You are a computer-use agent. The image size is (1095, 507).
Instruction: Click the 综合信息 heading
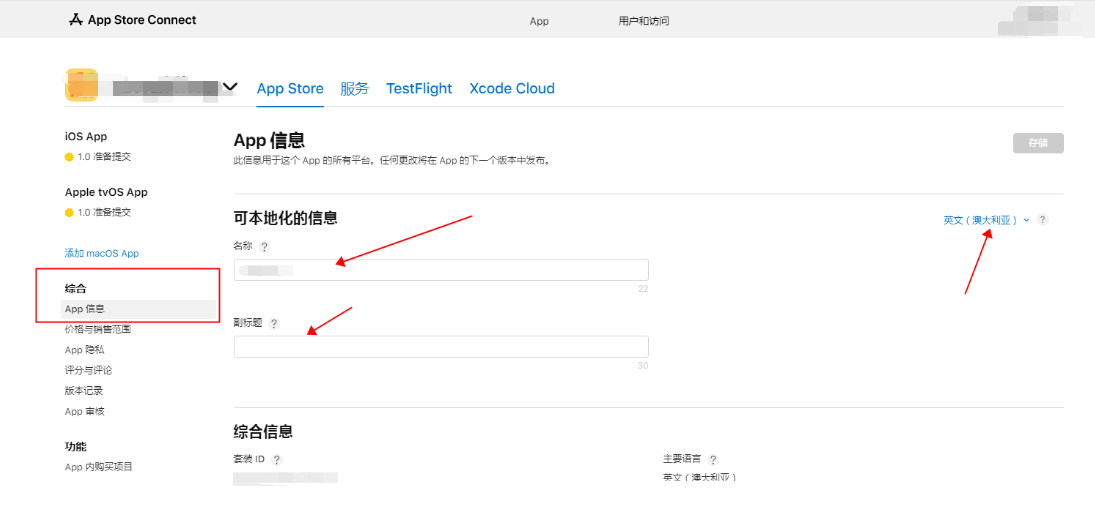pos(263,432)
